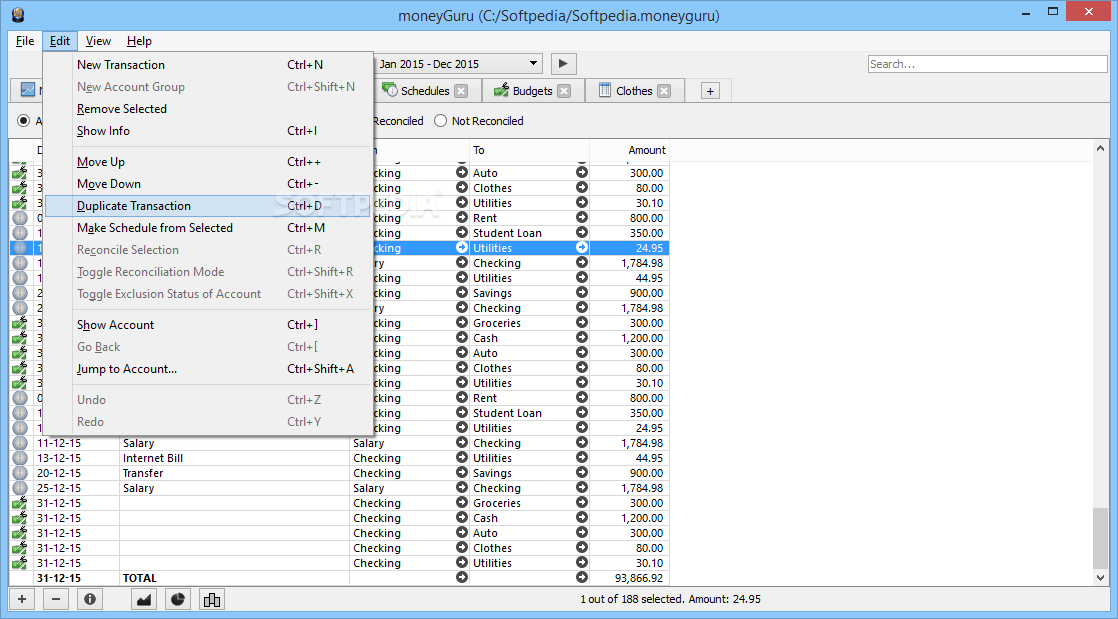Open the Help menu
The image size is (1118, 619).
139,41
